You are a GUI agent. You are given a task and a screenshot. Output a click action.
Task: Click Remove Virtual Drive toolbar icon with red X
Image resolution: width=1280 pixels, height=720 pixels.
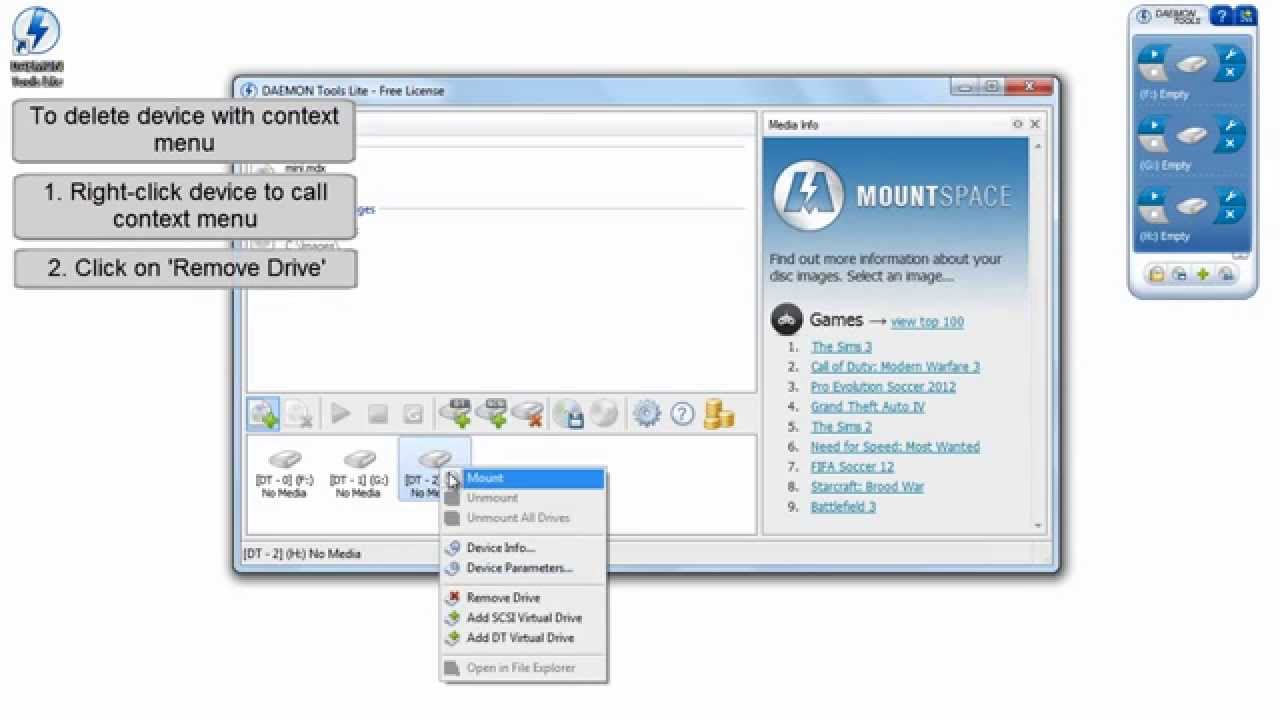[x=528, y=412]
